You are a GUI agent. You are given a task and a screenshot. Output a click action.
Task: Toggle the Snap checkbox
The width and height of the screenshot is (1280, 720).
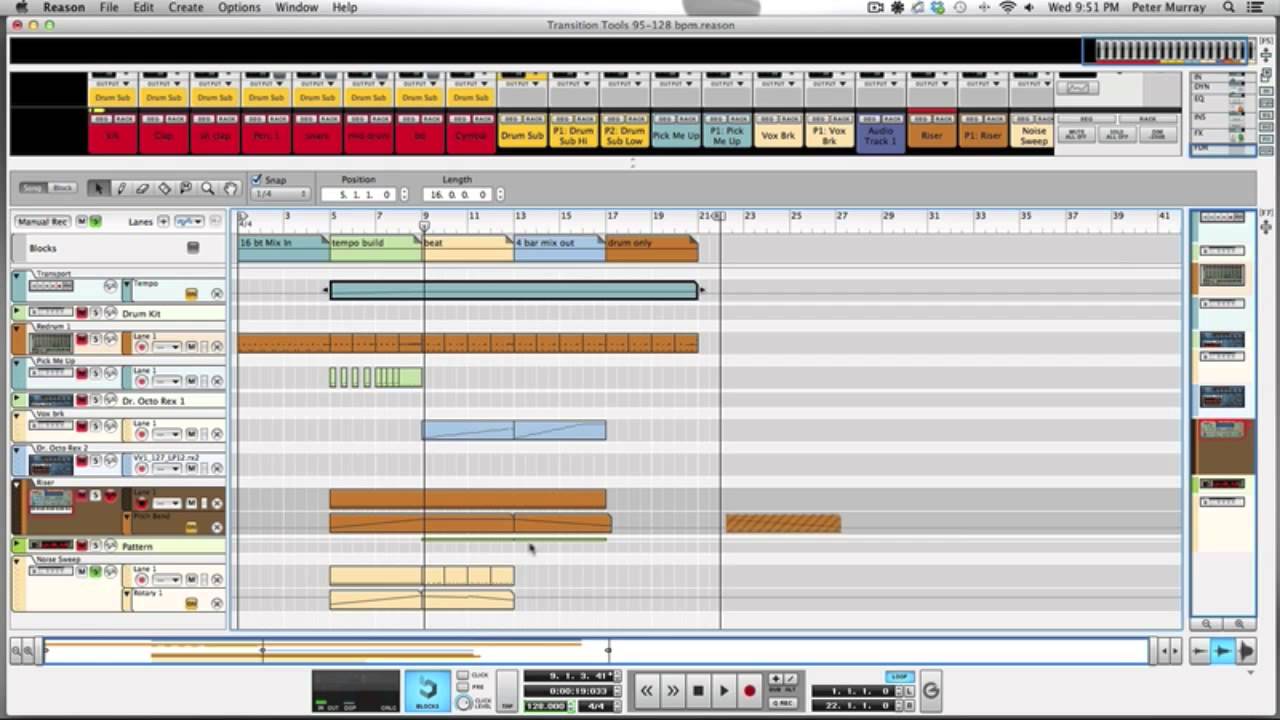pos(257,180)
